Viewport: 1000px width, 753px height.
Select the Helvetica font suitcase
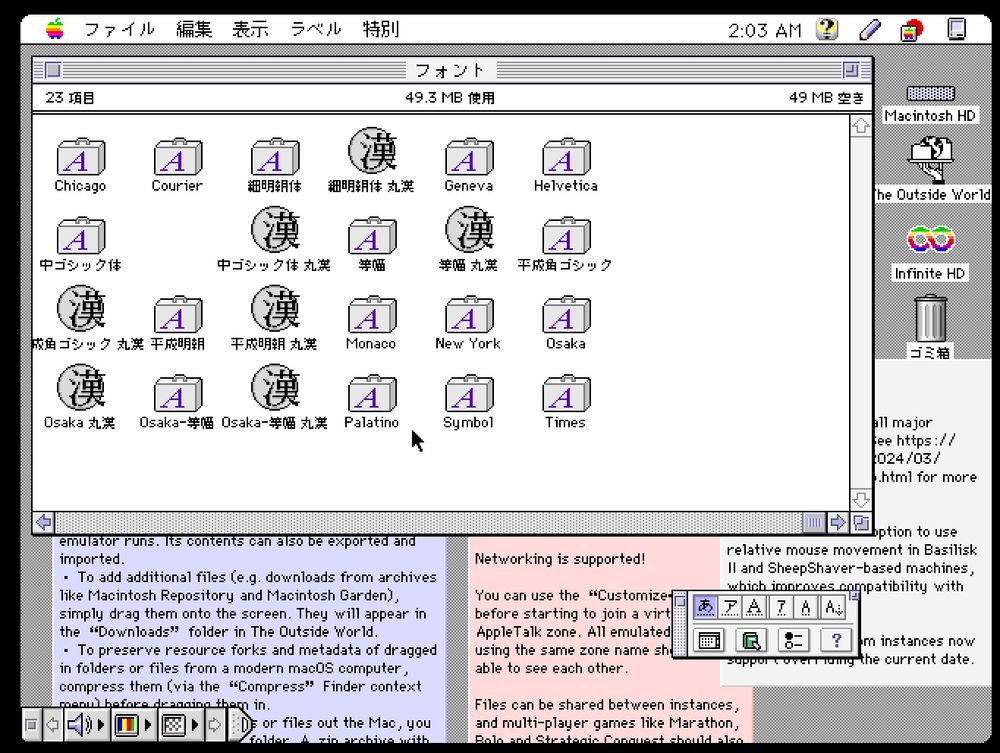pos(566,156)
